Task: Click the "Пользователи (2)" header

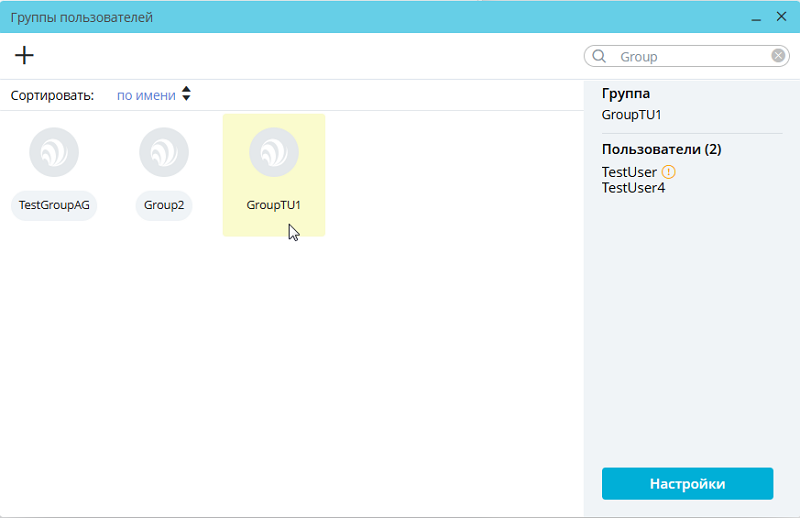Action: pyautogui.click(x=661, y=149)
